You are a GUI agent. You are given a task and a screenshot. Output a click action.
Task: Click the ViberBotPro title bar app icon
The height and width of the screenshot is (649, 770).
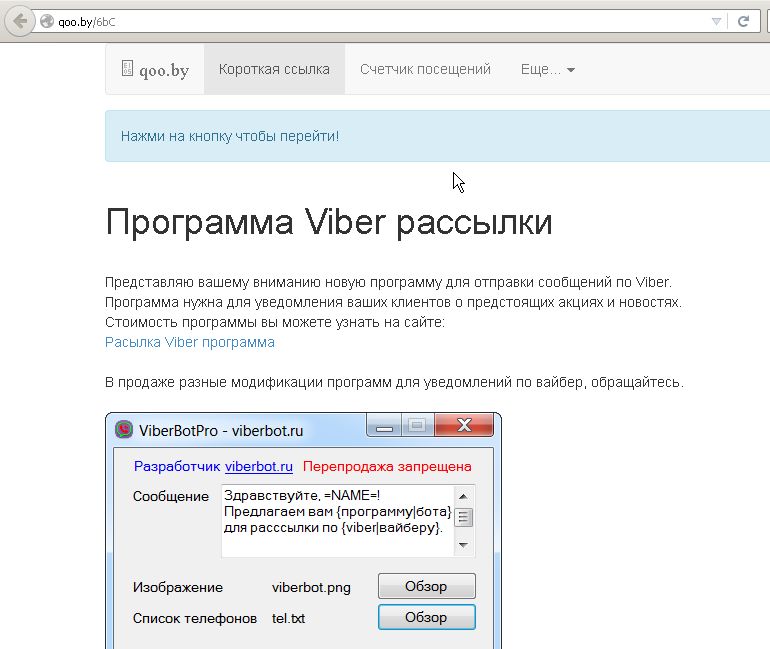tap(124, 430)
